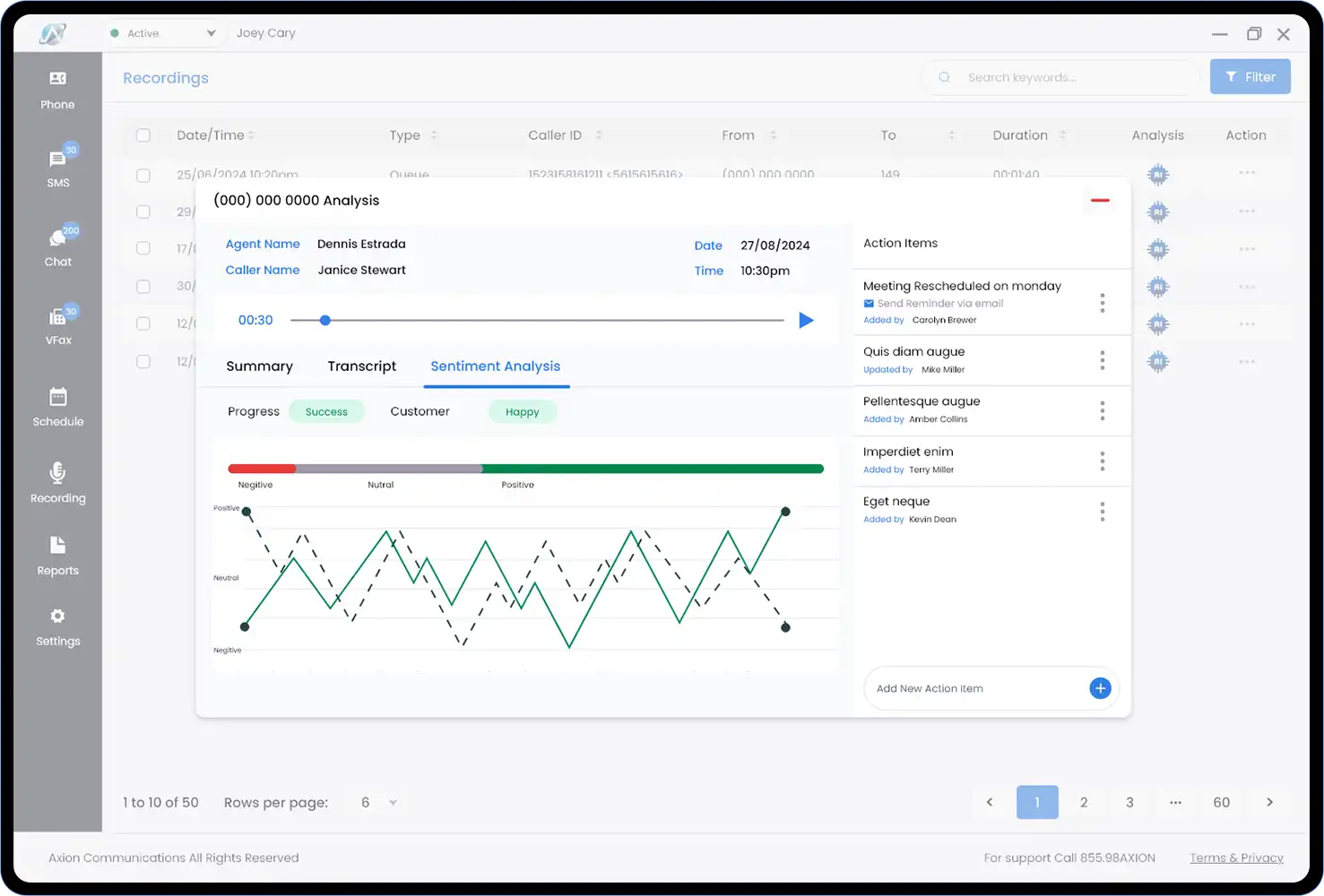Add new action item plus button
The width and height of the screenshot is (1324, 896).
[x=1100, y=688]
